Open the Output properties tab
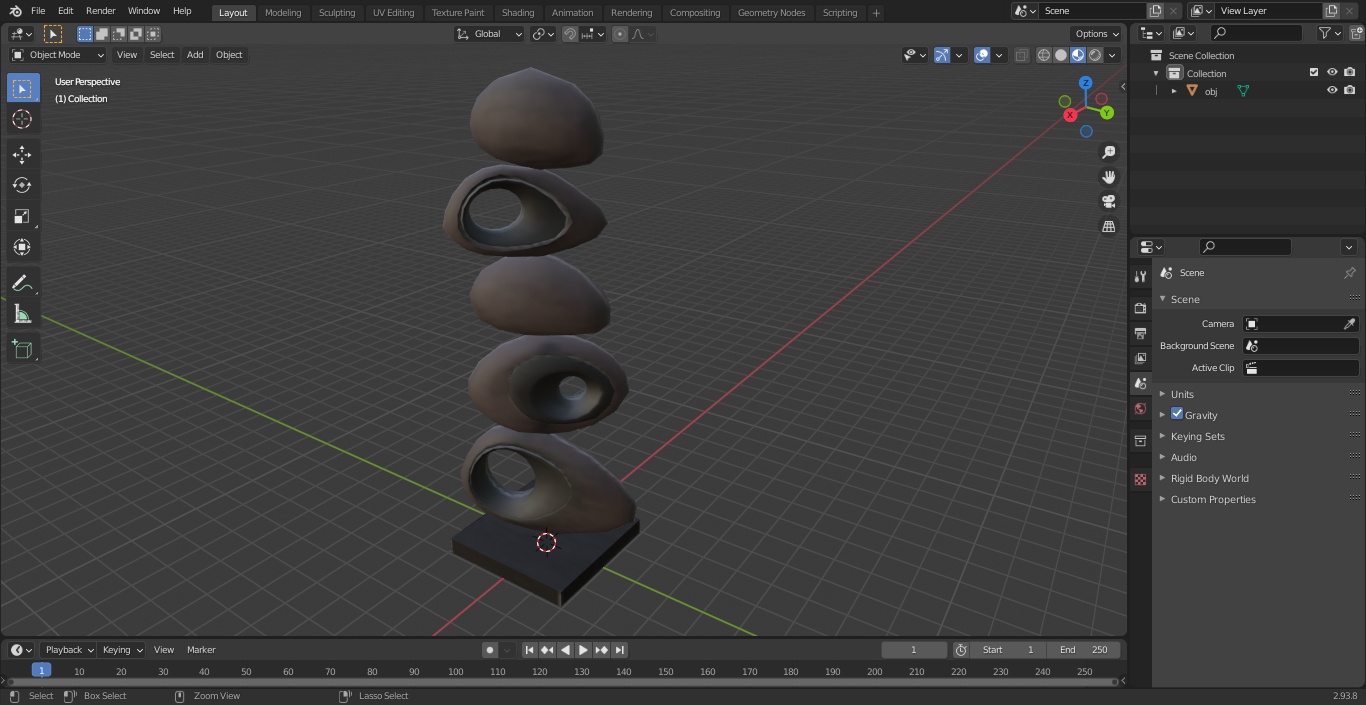Image resolution: width=1366 pixels, height=705 pixels. pos(1140,333)
